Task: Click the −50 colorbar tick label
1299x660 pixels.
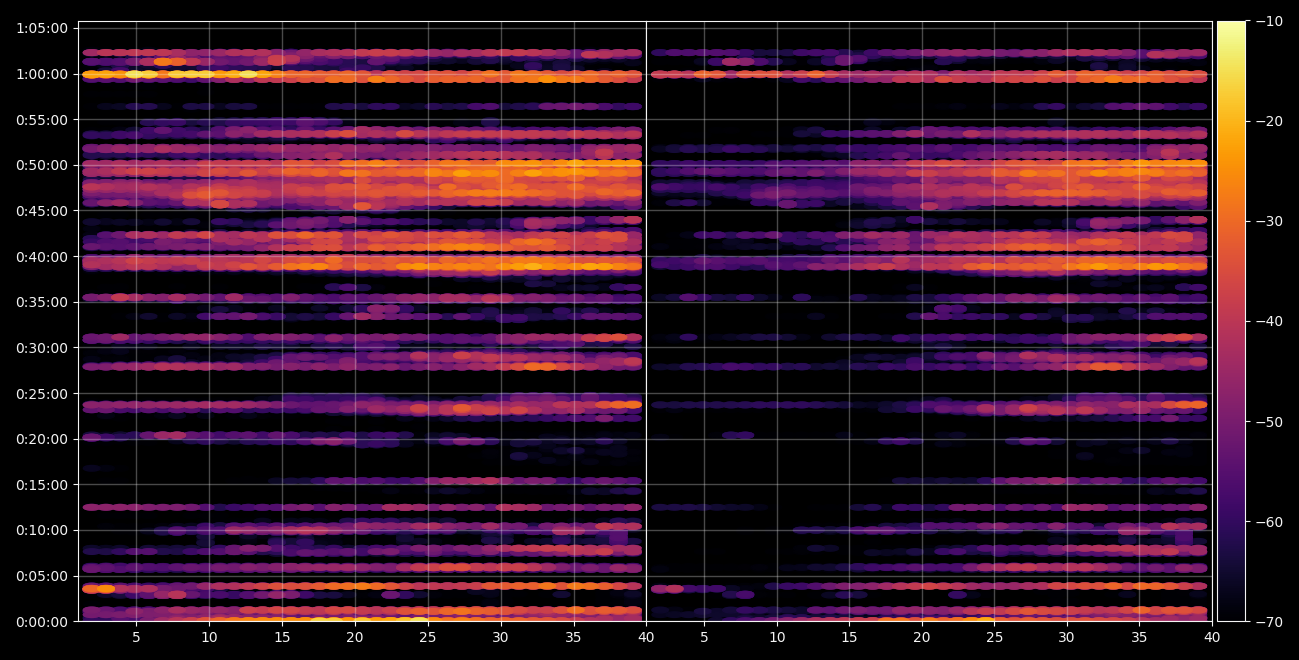Action: pyautogui.click(x=1269, y=422)
